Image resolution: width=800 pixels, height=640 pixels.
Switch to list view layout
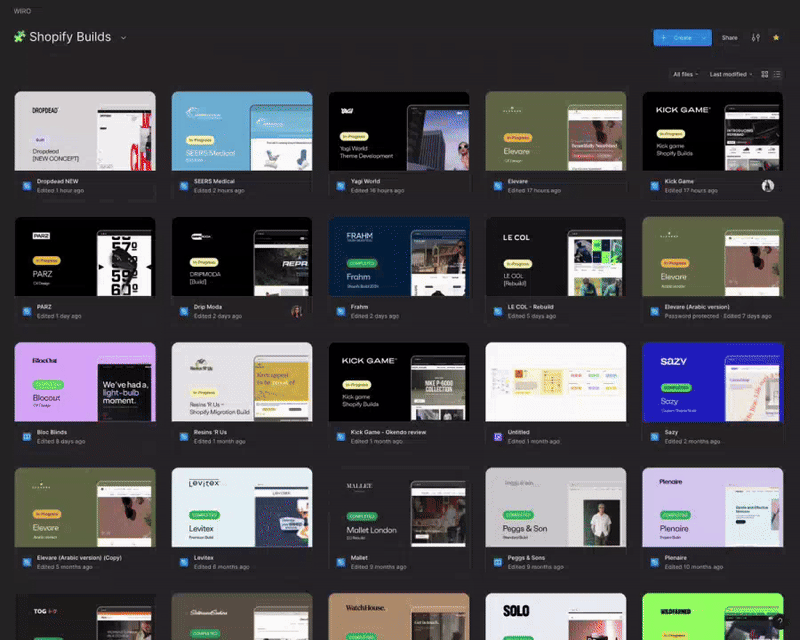(x=777, y=74)
